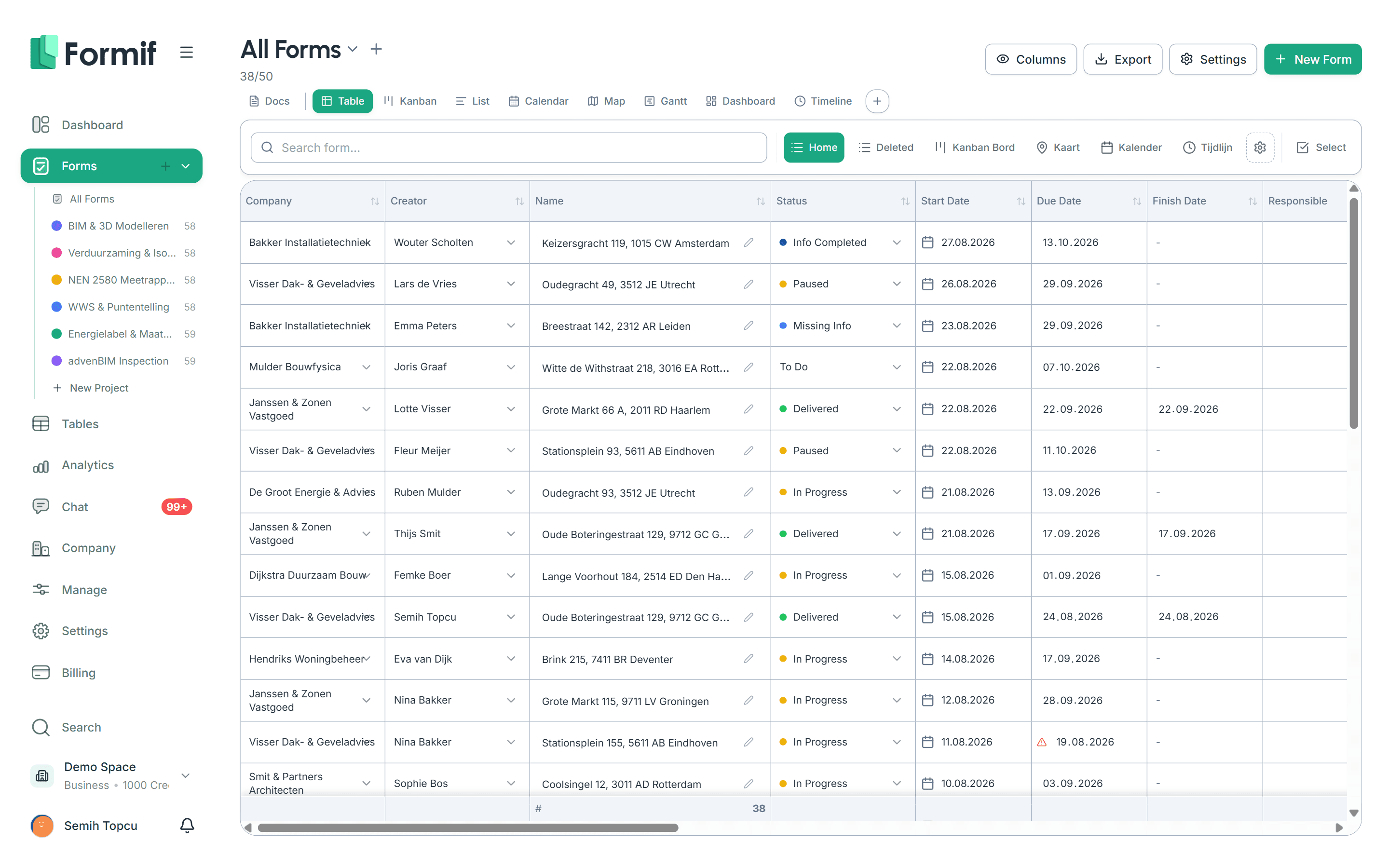Switch to the Calendar view tab

coord(538,101)
